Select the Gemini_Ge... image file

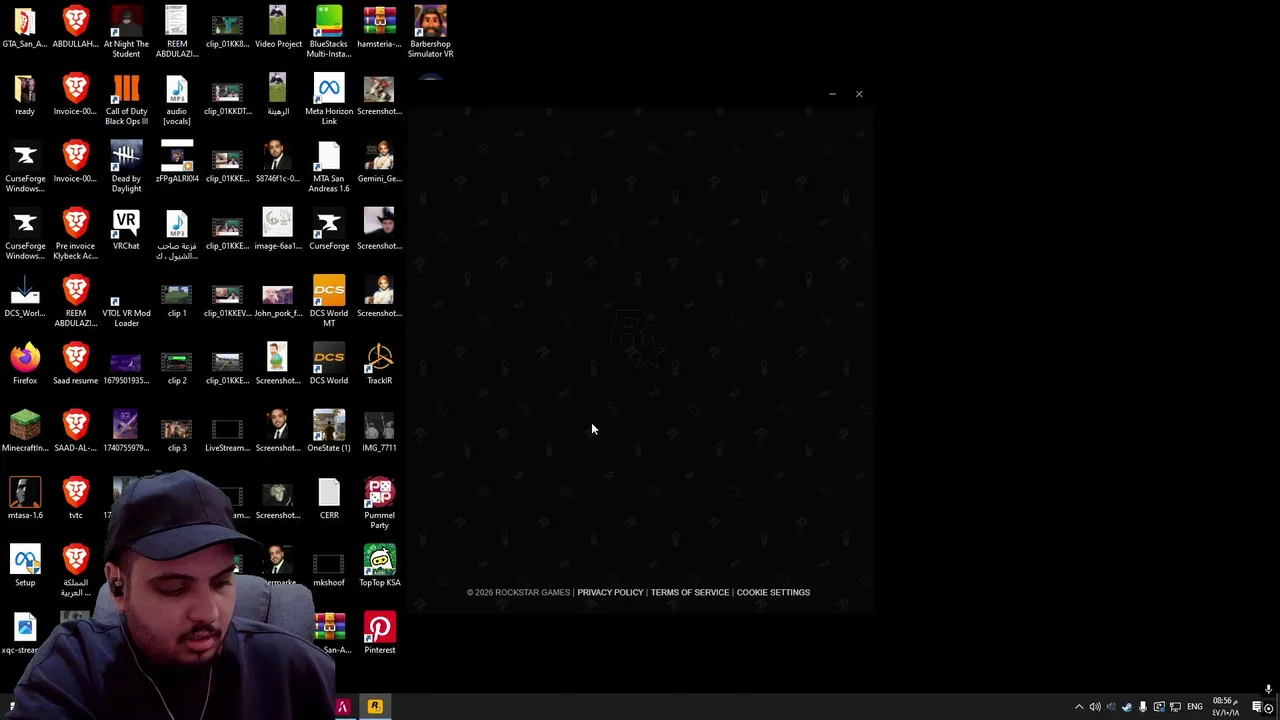coord(379,162)
